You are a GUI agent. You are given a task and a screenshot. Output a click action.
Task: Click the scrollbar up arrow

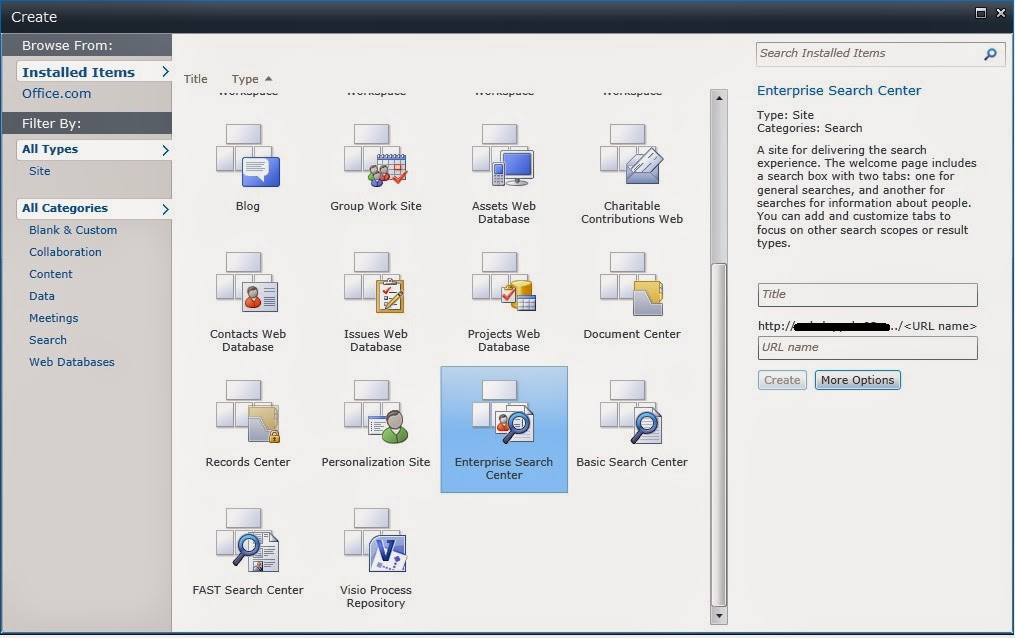pos(719,98)
